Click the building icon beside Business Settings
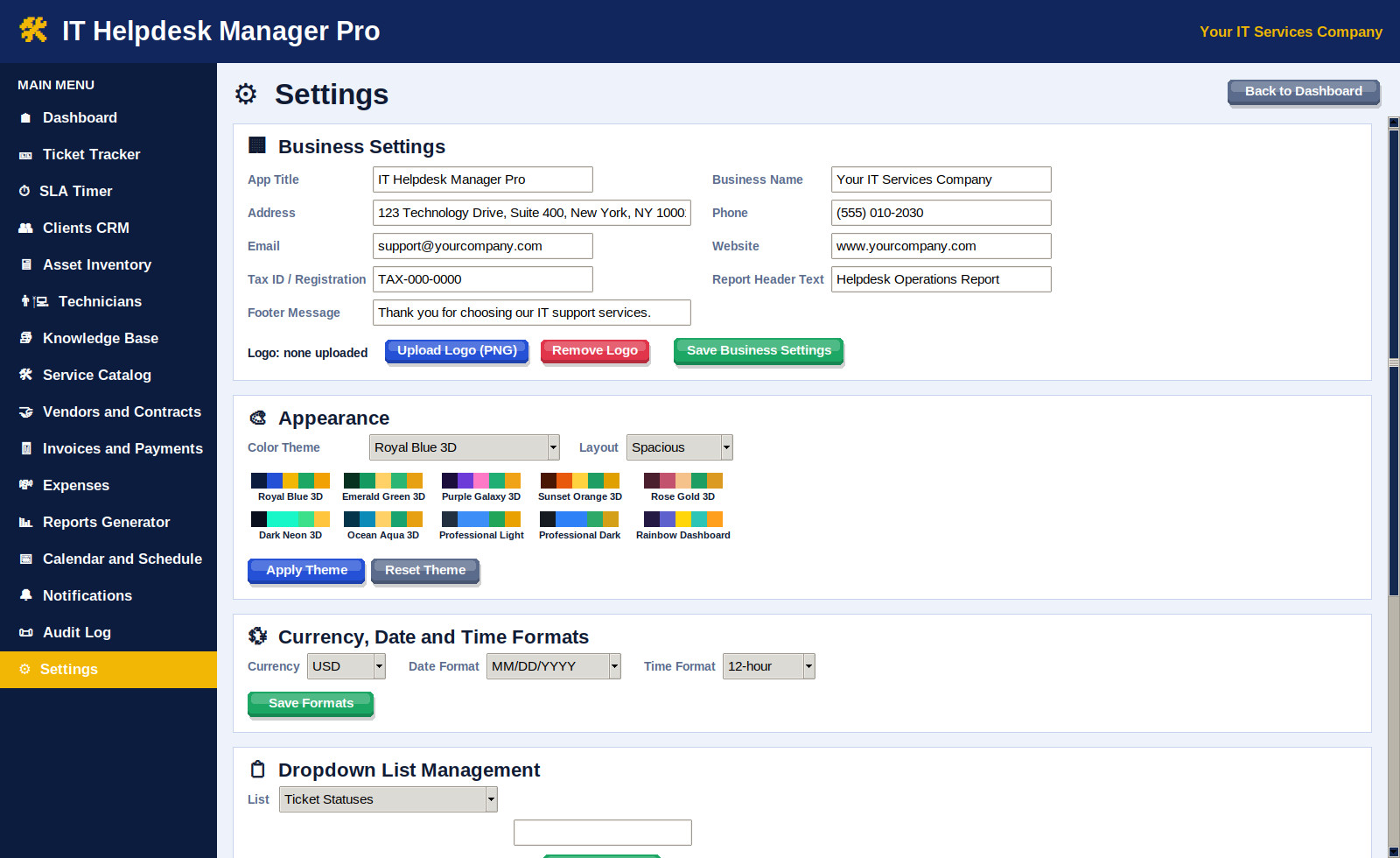 (257, 145)
